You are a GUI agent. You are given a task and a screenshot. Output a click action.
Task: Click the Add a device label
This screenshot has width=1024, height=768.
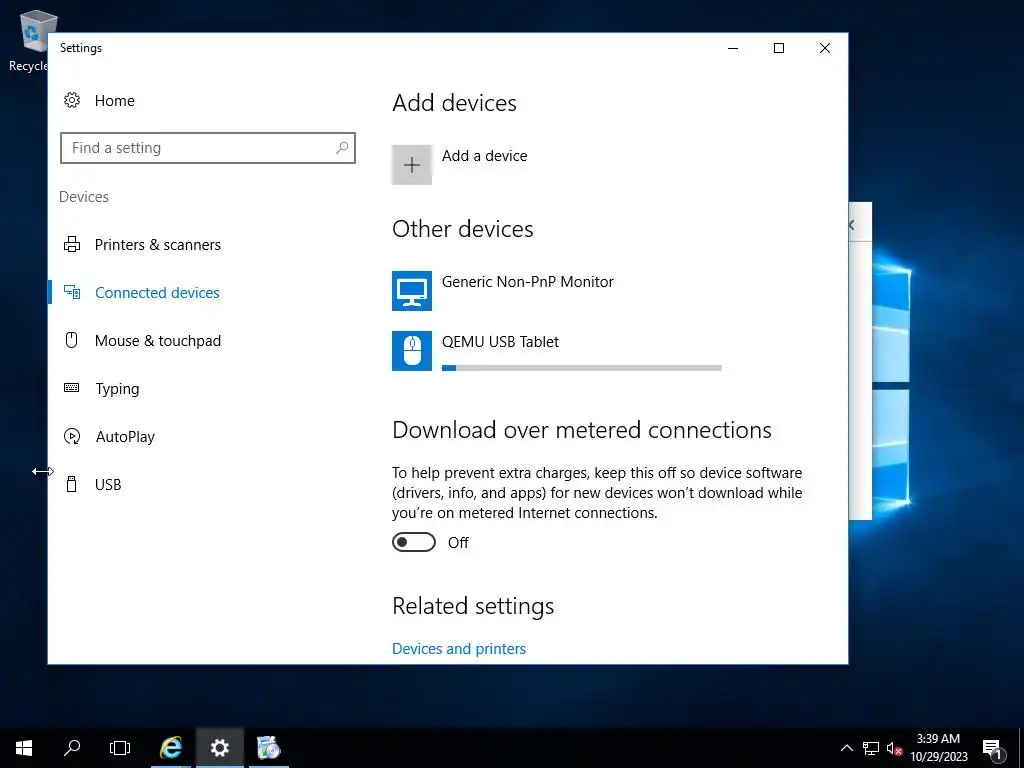pos(484,155)
